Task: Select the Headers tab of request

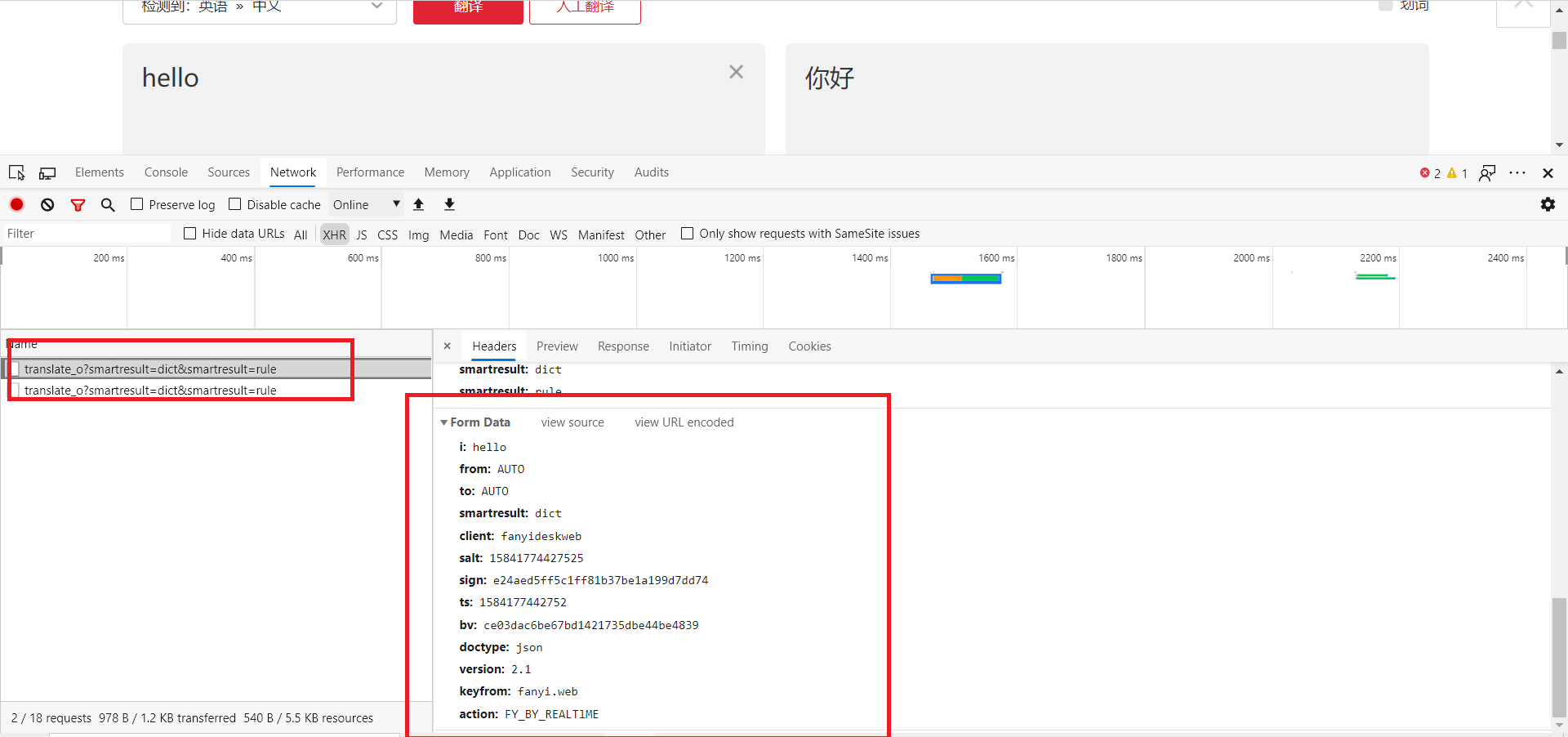Action: [x=494, y=346]
